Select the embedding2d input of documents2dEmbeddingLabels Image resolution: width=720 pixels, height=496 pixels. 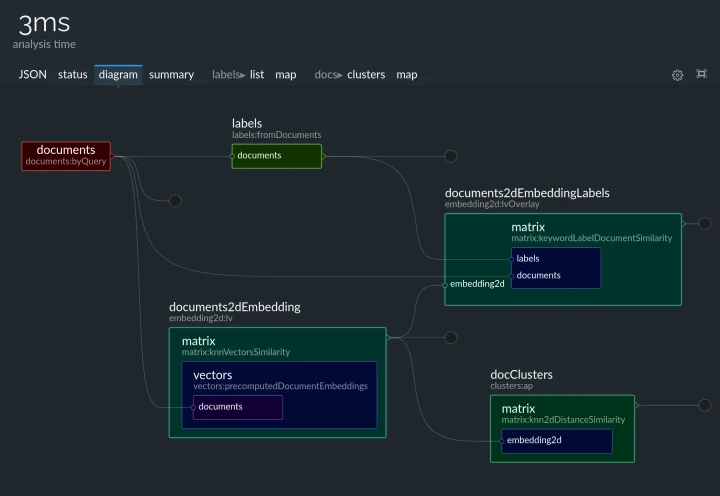click(477, 284)
